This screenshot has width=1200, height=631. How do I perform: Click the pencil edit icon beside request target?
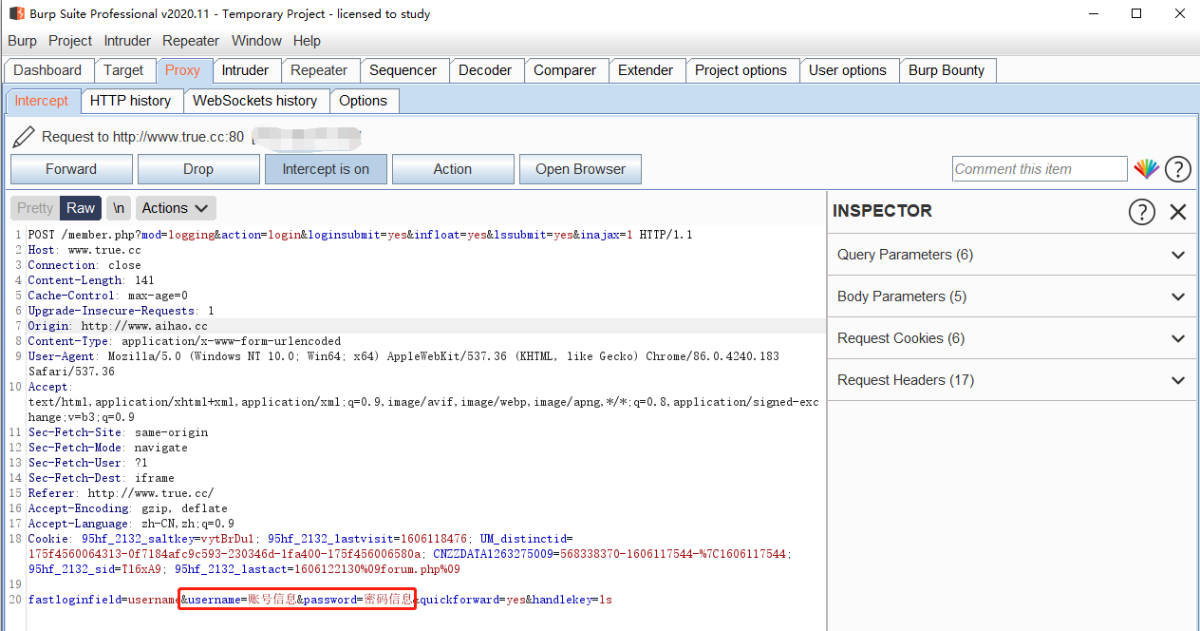click(x=24, y=137)
